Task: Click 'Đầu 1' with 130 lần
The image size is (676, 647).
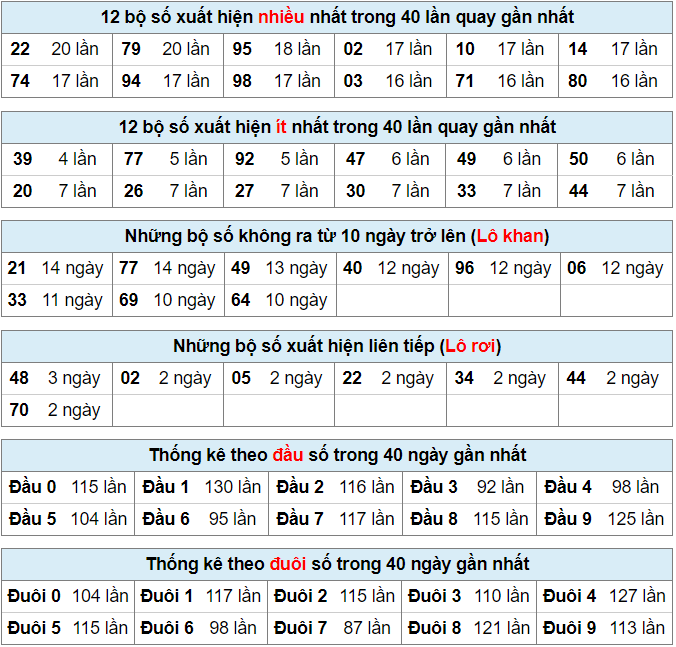Action: tap(202, 487)
